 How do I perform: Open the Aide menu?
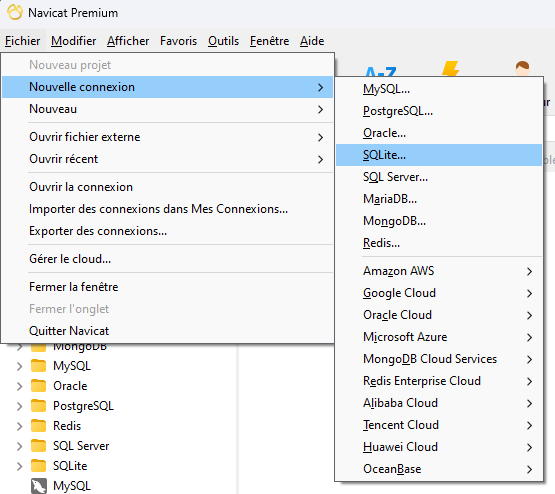(312, 41)
